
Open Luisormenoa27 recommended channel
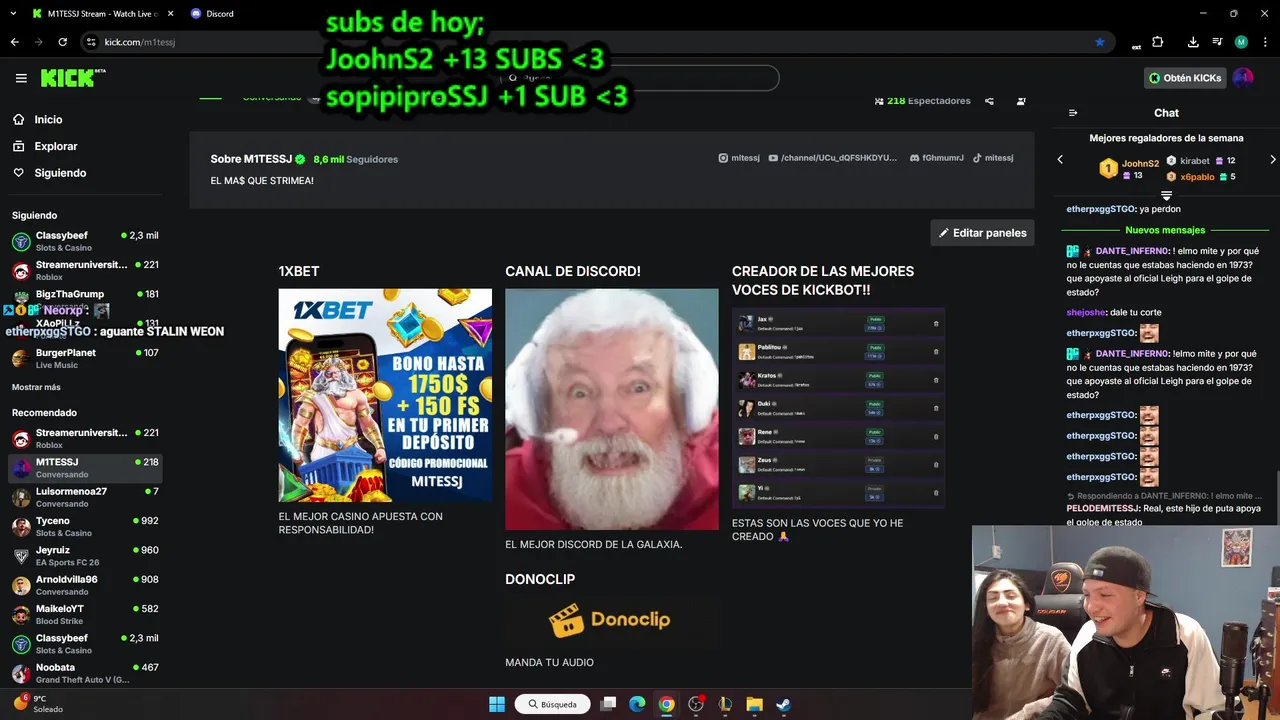[x=85, y=497]
